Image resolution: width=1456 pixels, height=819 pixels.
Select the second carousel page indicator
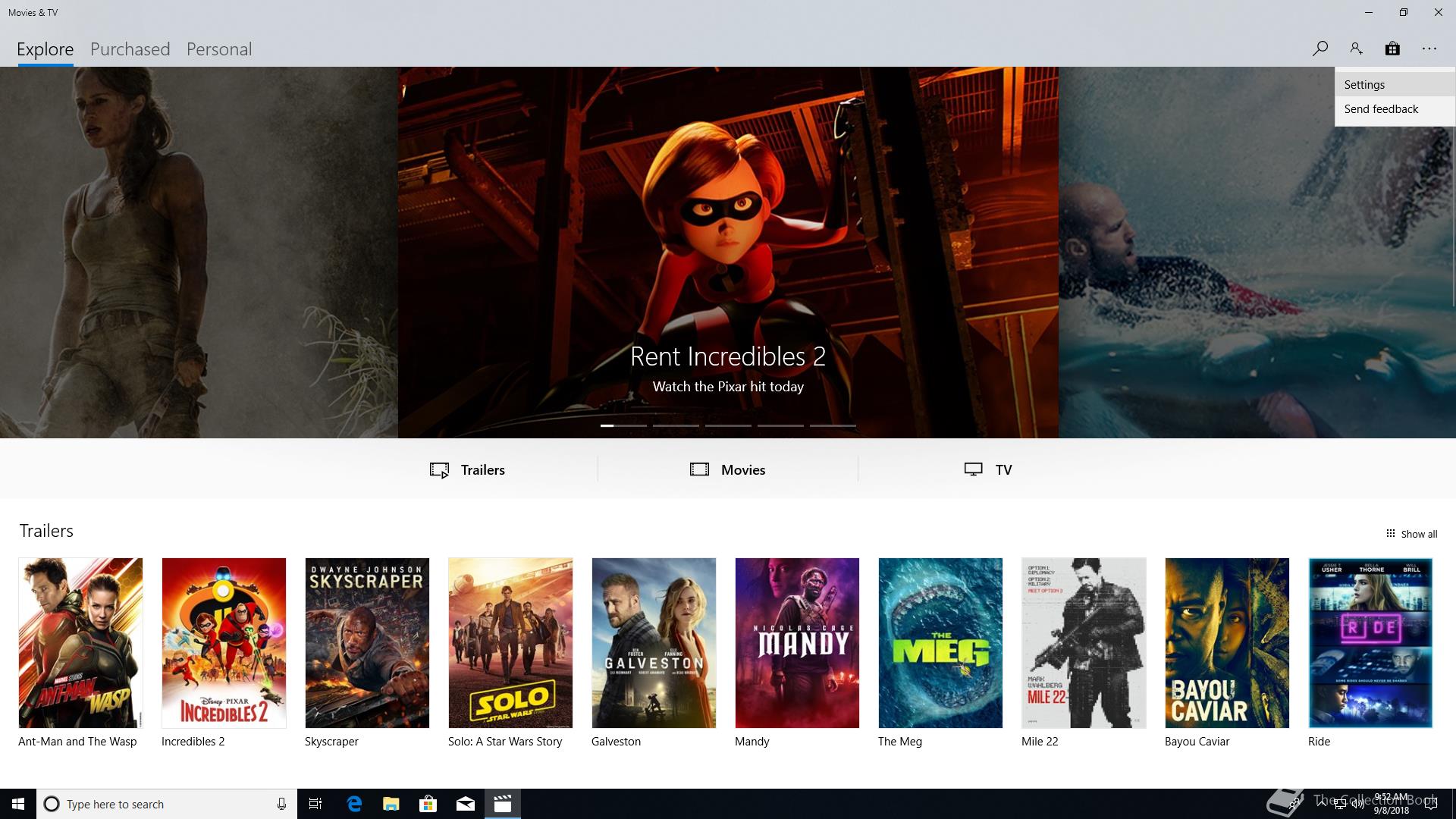(676, 425)
